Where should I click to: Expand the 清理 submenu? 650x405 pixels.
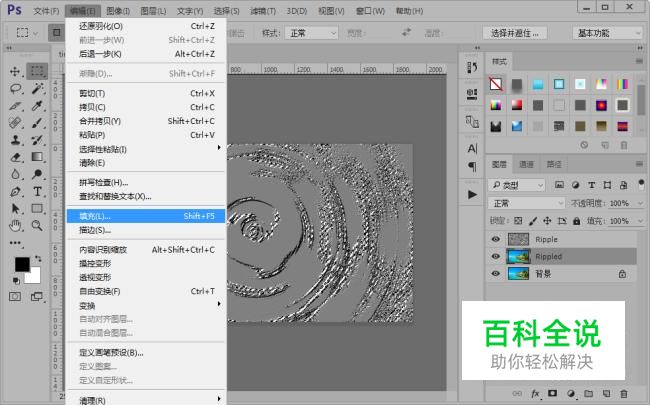(x=146, y=400)
